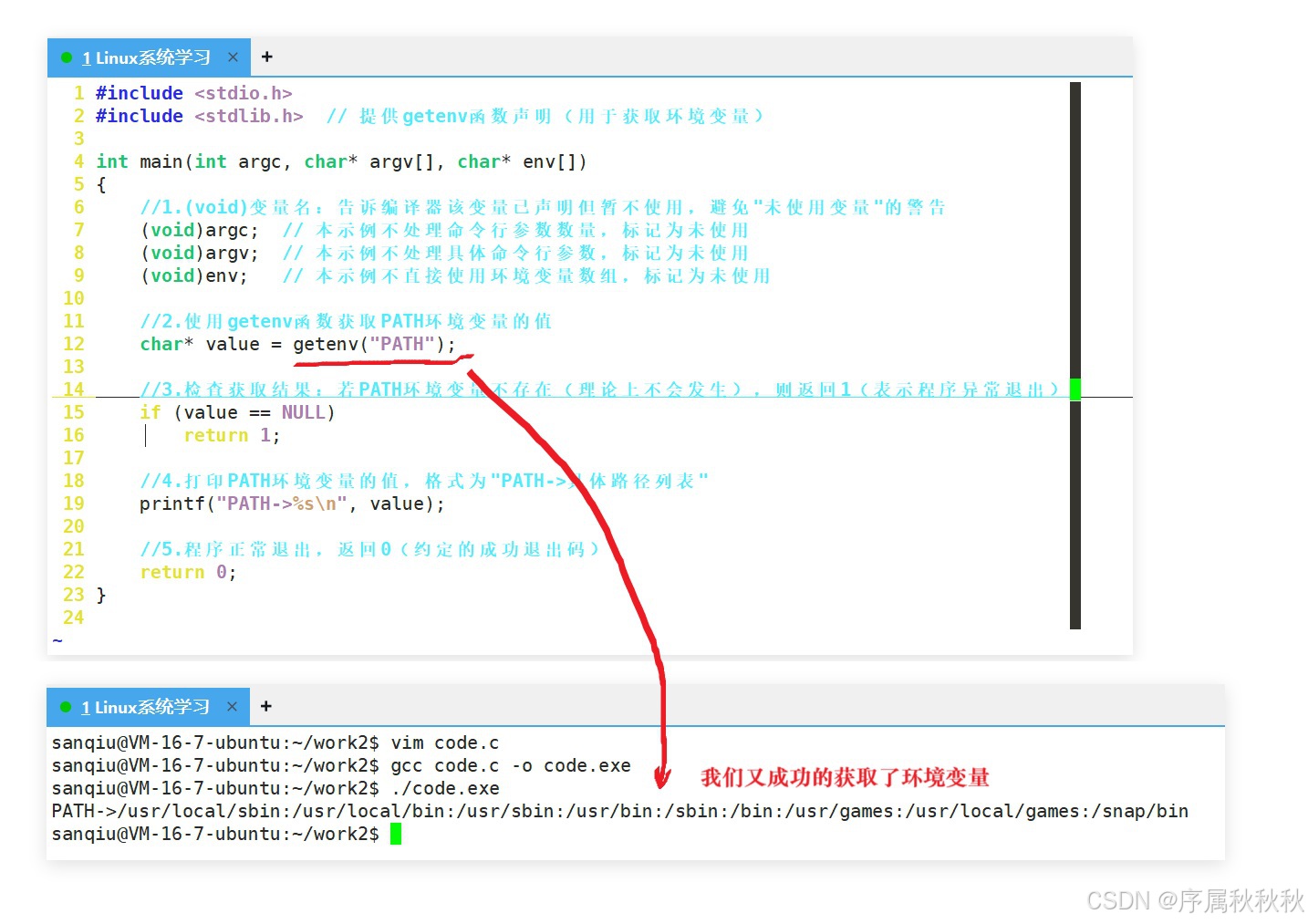
Task: Close the Linux系统学习 tab in the shell output window
Action: tap(232, 707)
